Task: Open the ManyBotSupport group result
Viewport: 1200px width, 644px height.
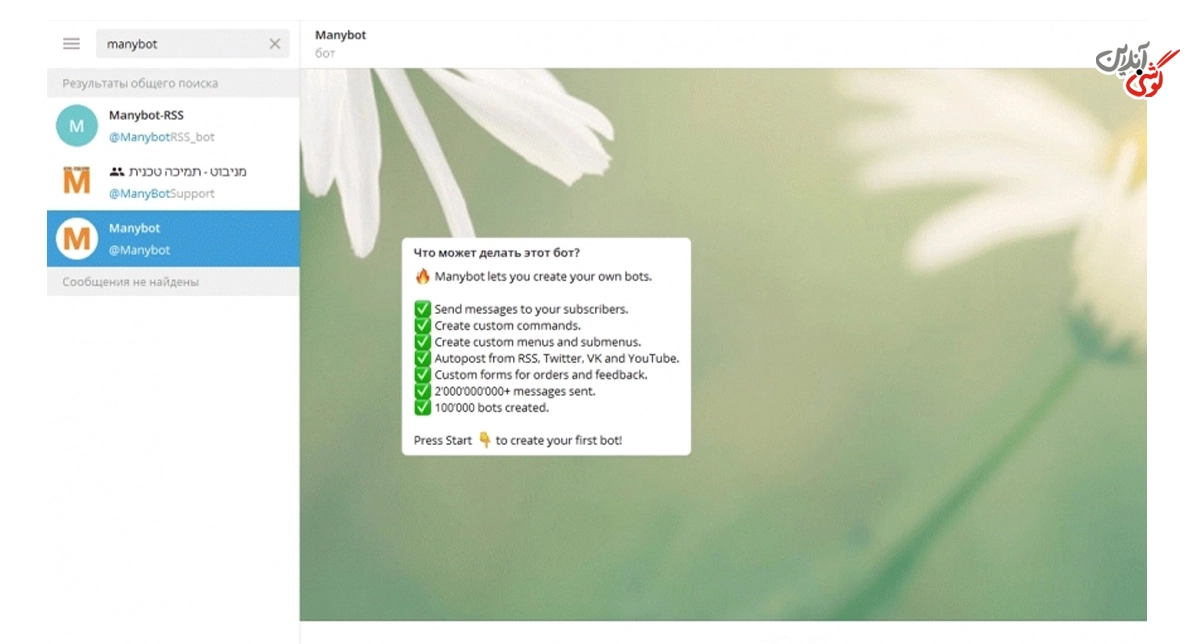Action: click(173, 182)
